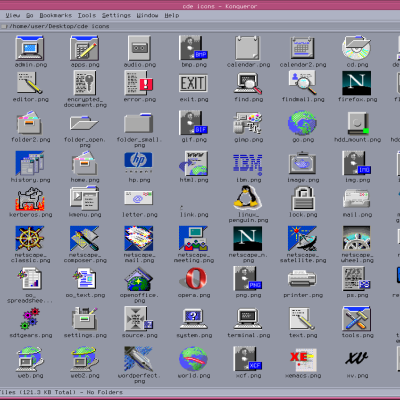Select the encrypted_document.png key icon
Viewport: 400px width, 400px height.
pyautogui.click(x=84, y=83)
